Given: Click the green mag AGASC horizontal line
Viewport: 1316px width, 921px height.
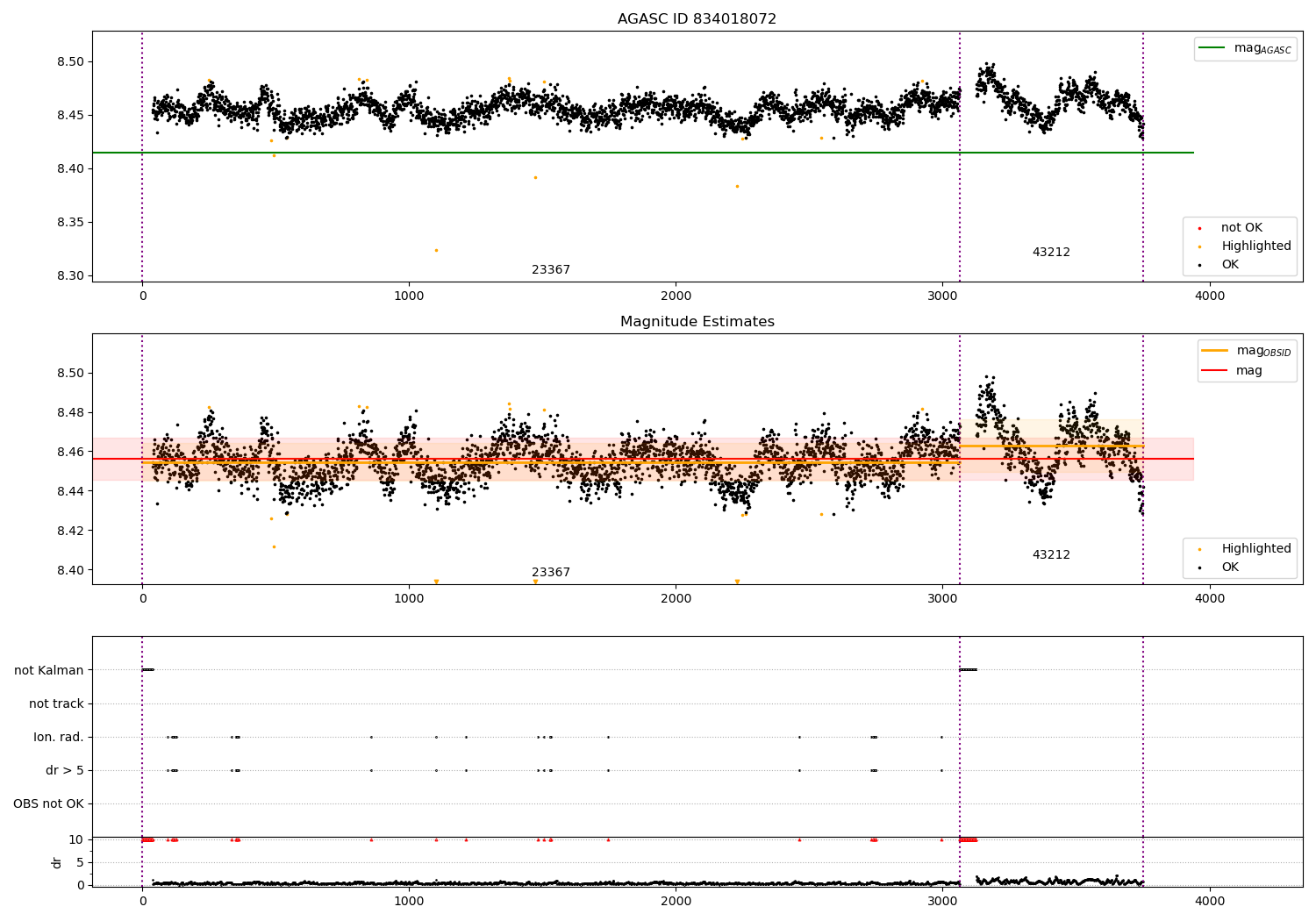Looking at the screenshot, I should pos(643,153).
